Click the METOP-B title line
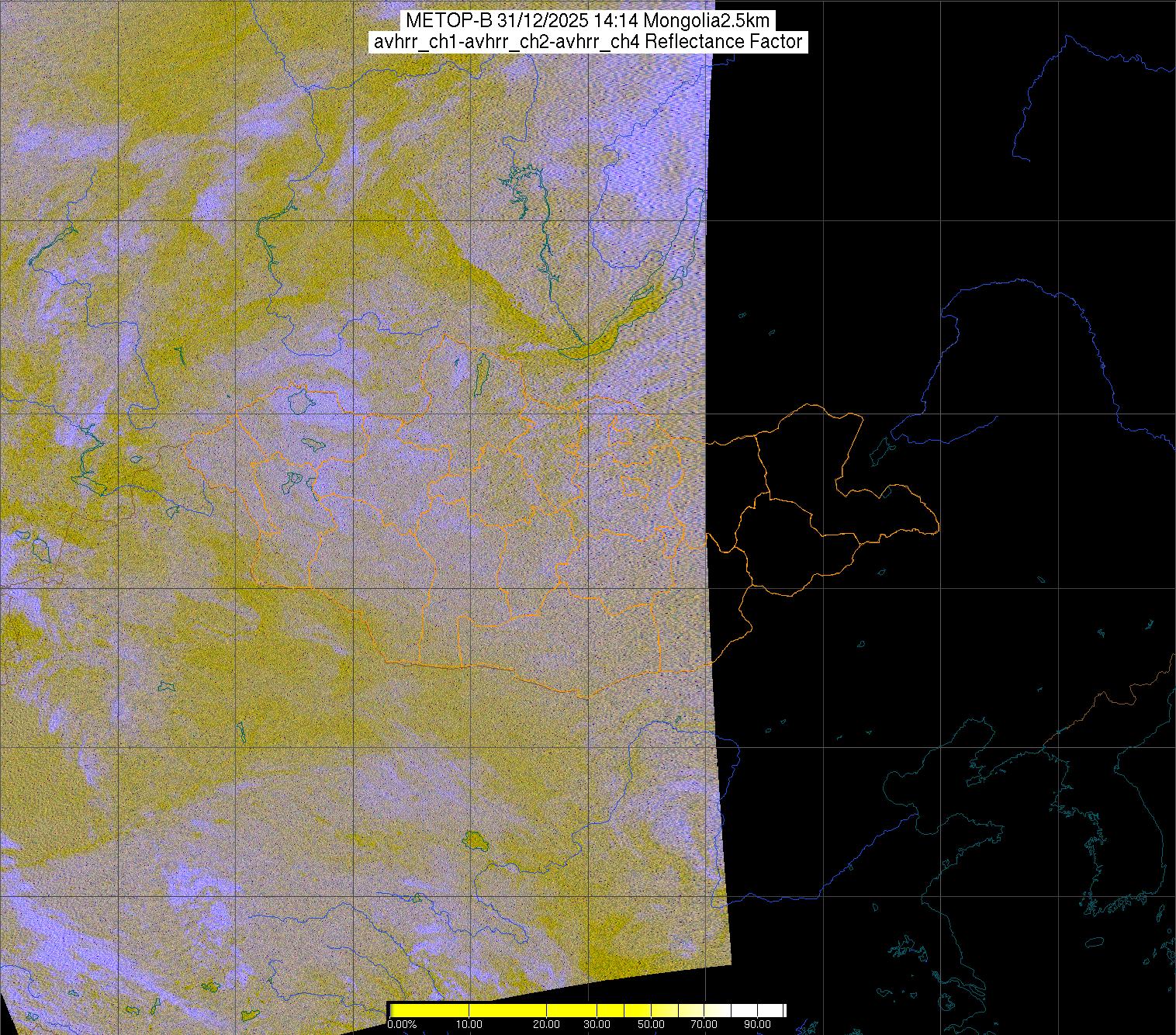This screenshot has height=1035, width=1176. [x=587, y=20]
